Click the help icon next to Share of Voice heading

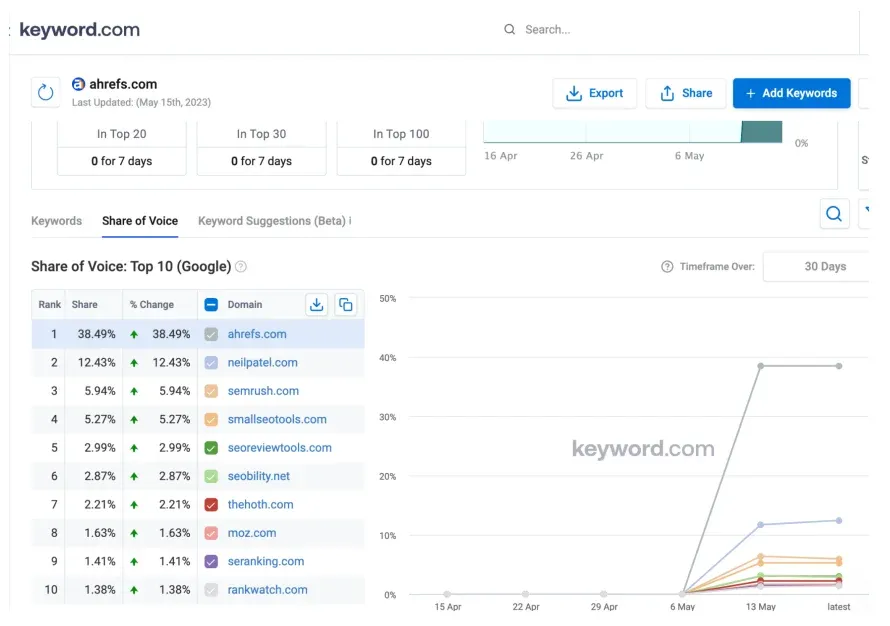pyautogui.click(x=241, y=266)
